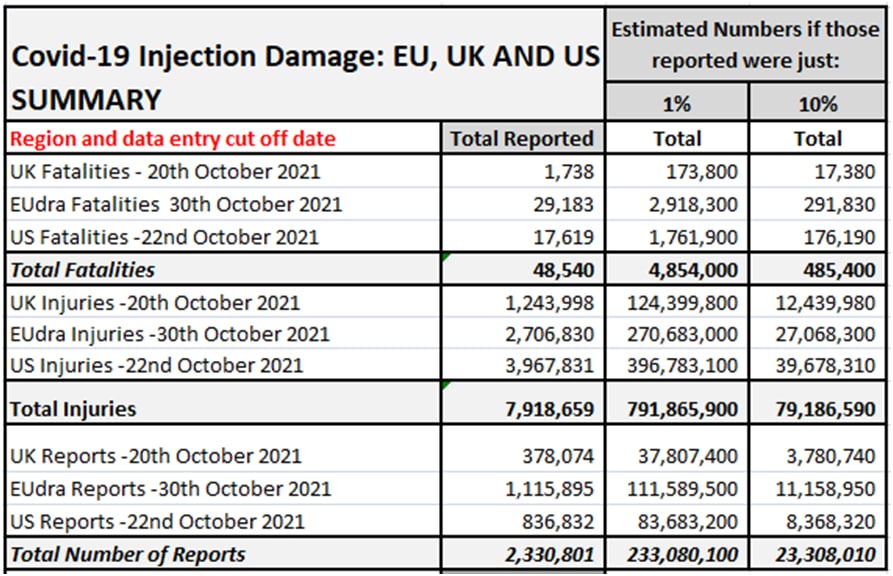Screen dimensions: 893x576
Task: Click the "Total Number of Reports" row label
Action: (127, 554)
